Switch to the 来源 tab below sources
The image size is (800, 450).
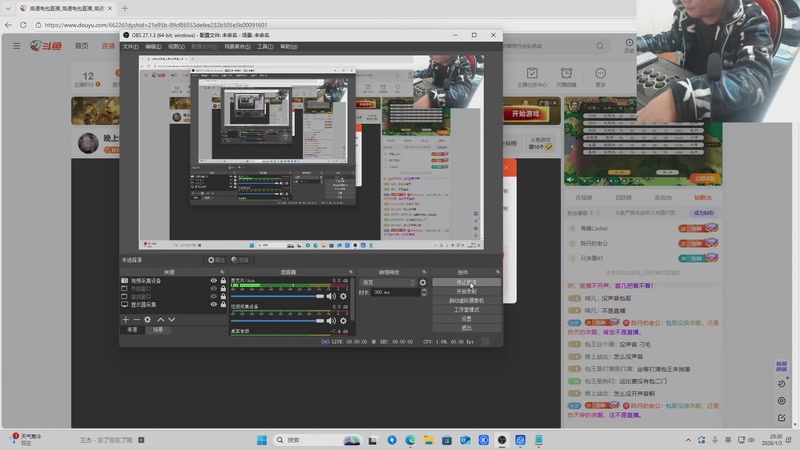[132, 330]
